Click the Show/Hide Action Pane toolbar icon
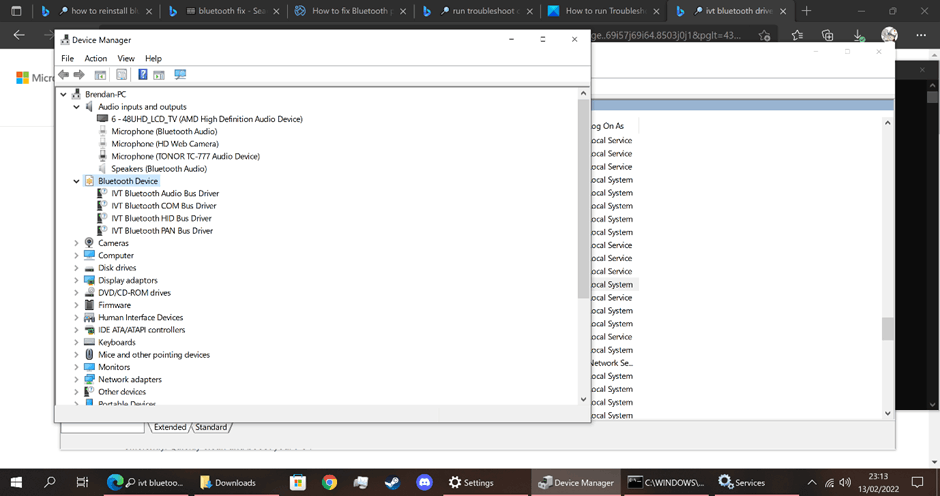 click(159, 74)
